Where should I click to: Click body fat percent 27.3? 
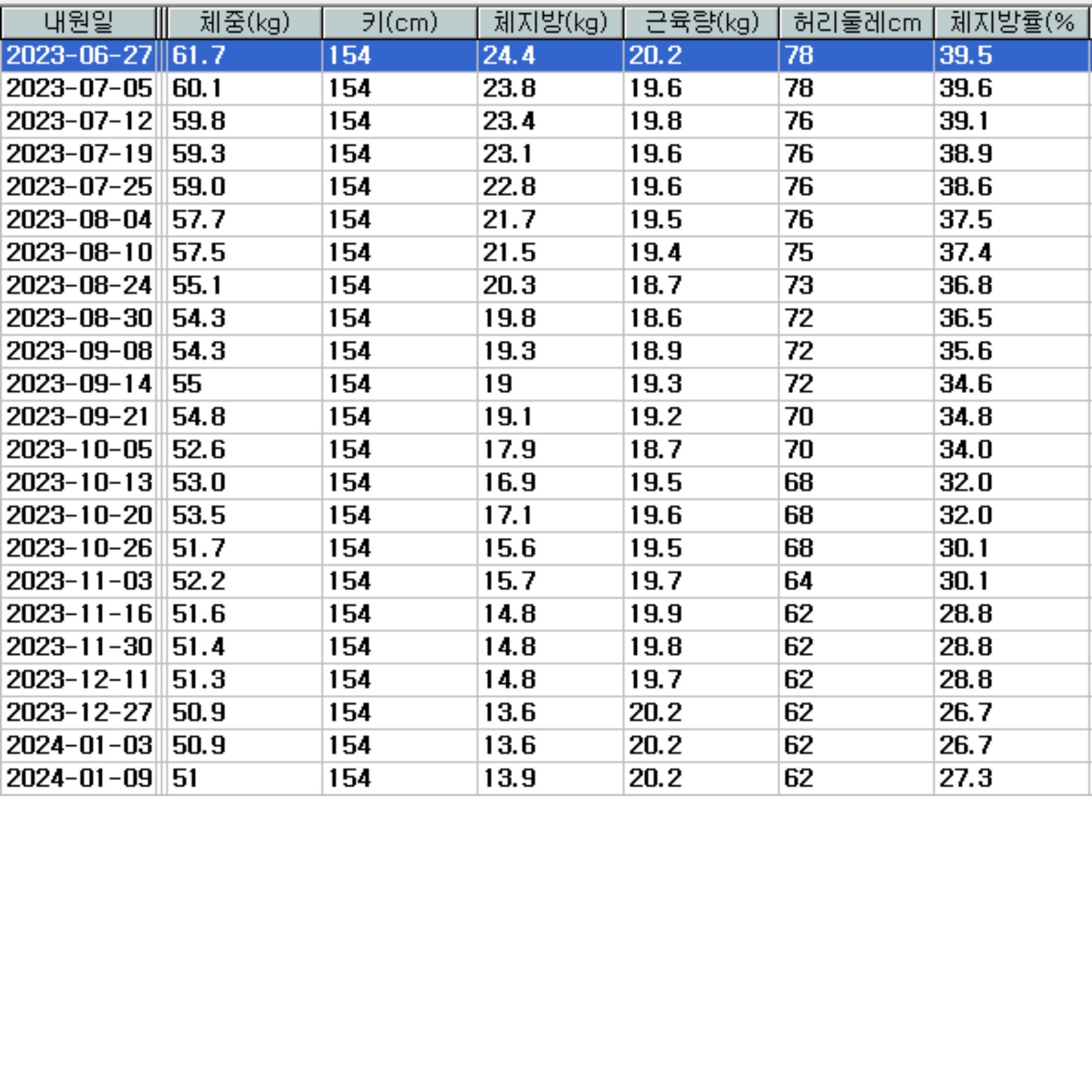965,778
